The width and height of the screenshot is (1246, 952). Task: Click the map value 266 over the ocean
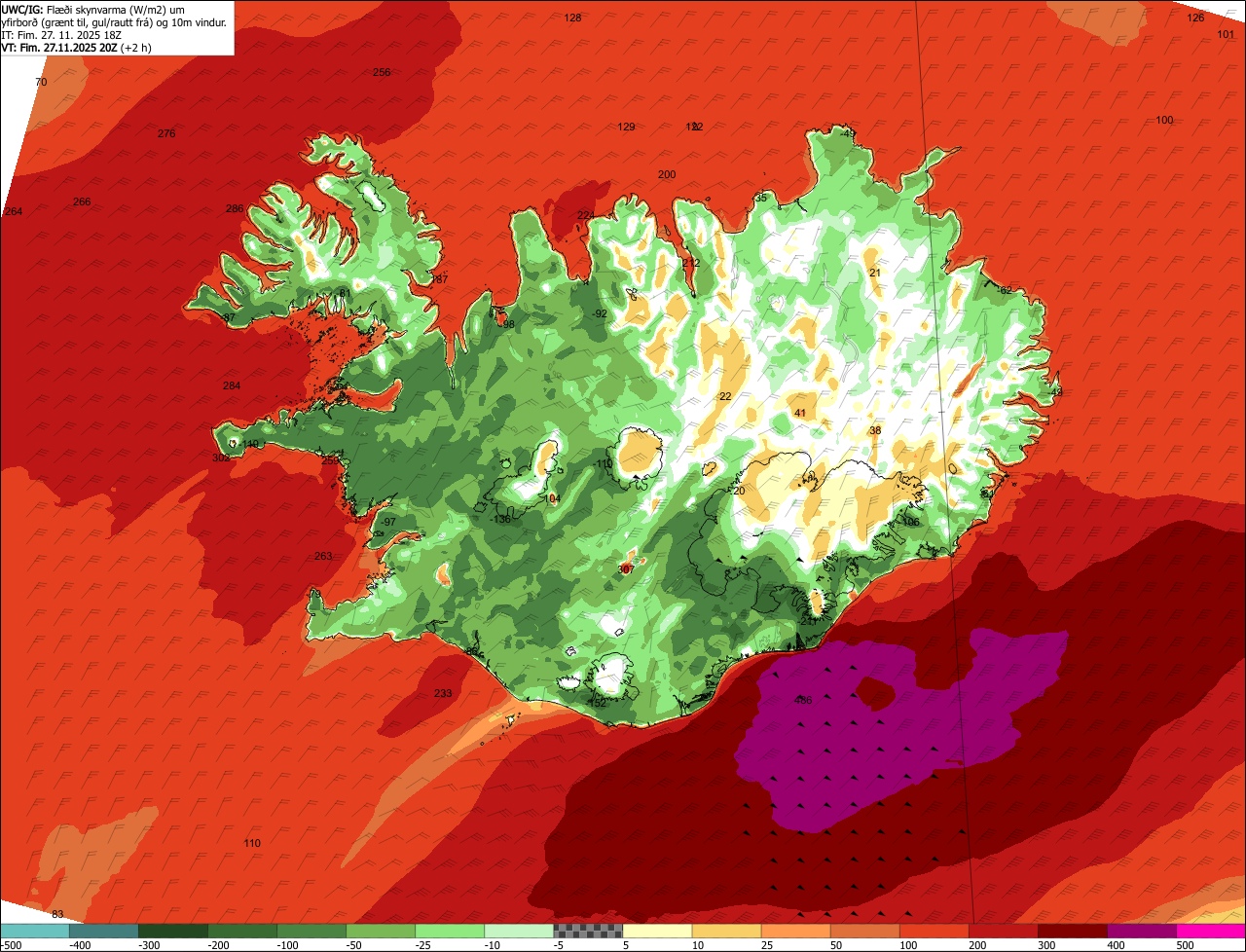pos(82,201)
